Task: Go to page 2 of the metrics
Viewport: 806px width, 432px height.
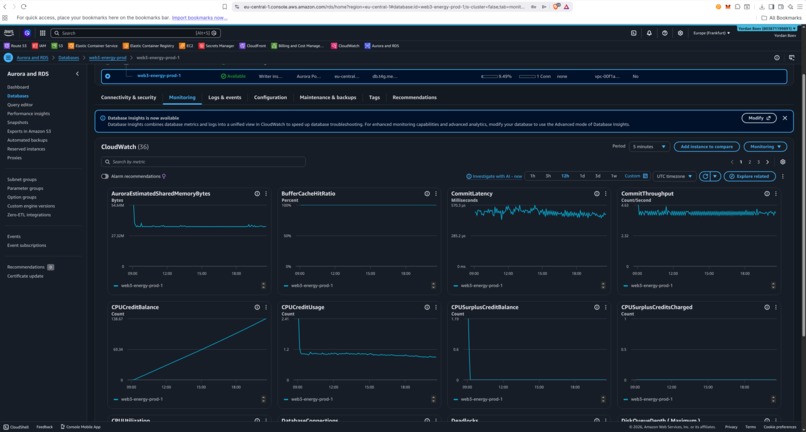Action: coord(749,161)
